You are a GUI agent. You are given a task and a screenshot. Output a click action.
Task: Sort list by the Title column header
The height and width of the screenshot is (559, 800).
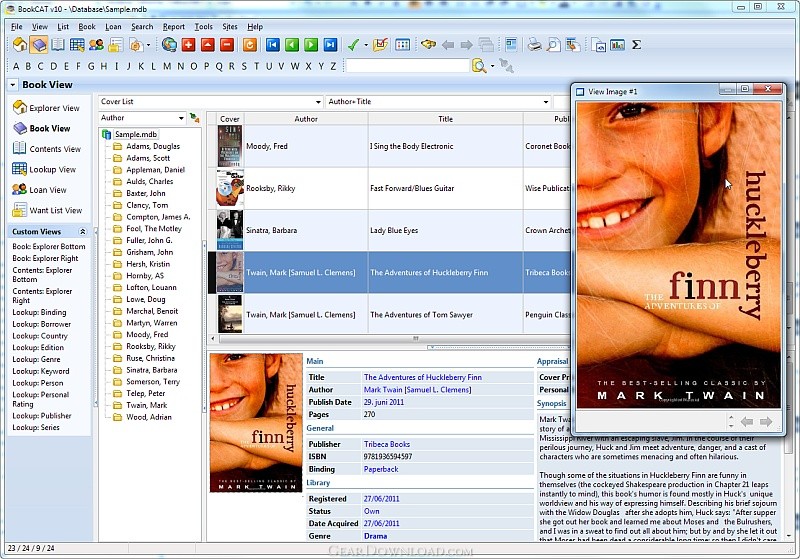445,119
